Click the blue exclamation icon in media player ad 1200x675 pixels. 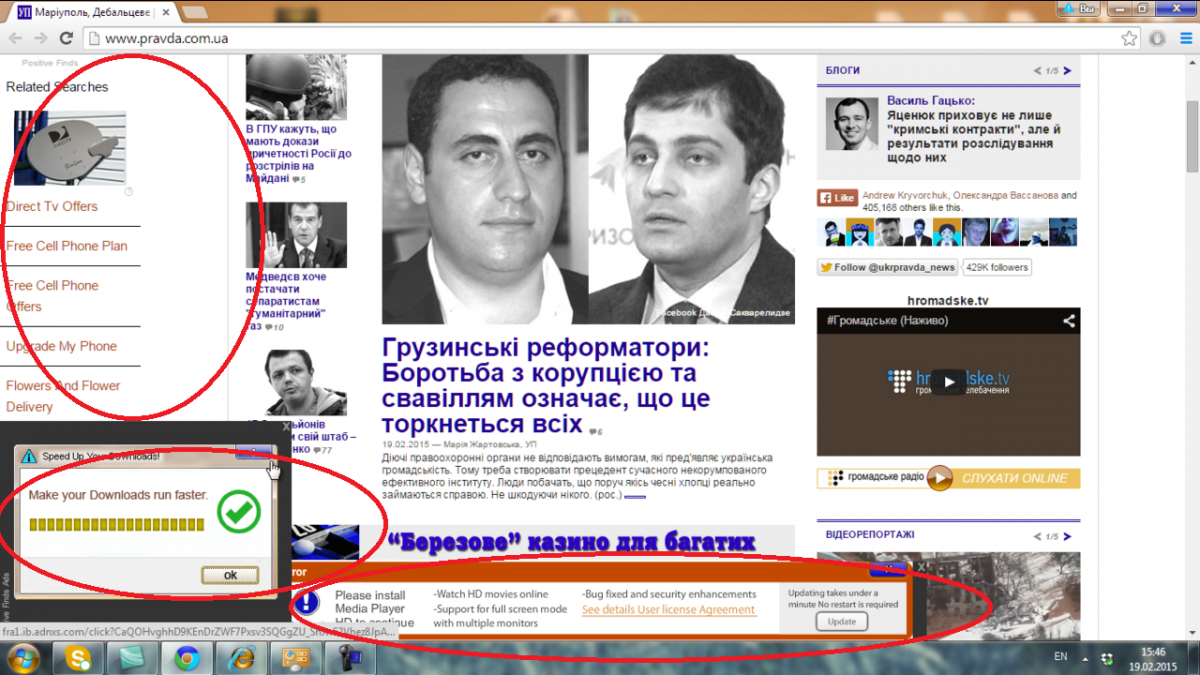pos(308,602)
